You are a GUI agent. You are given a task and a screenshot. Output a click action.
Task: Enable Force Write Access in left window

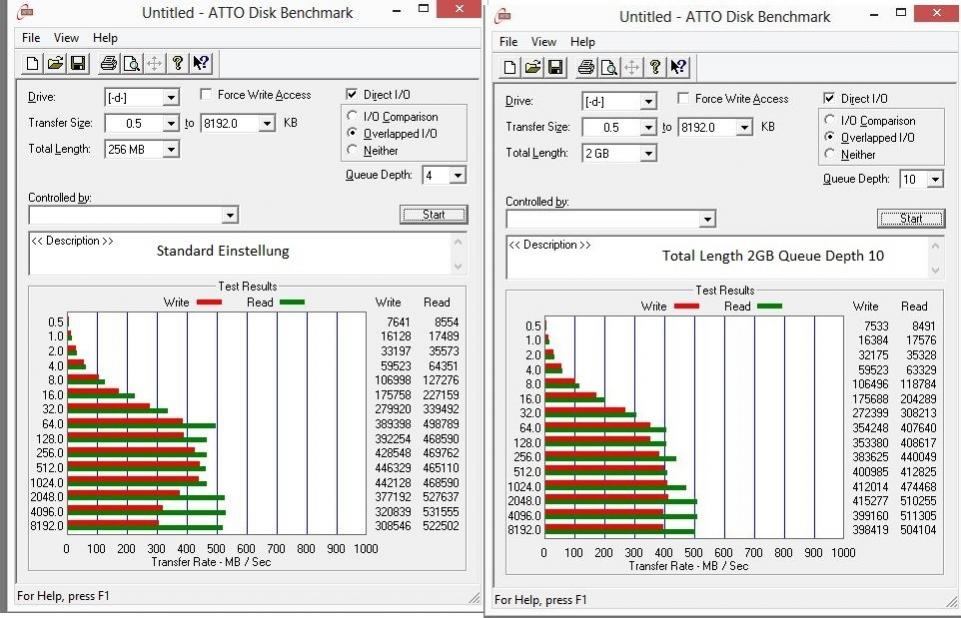tap(206, 94)
